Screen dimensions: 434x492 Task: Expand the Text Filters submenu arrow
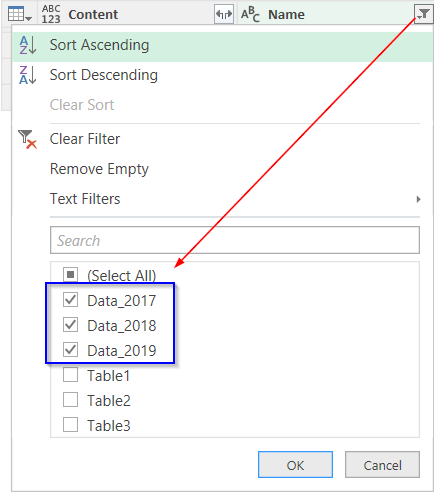[418, 199]
